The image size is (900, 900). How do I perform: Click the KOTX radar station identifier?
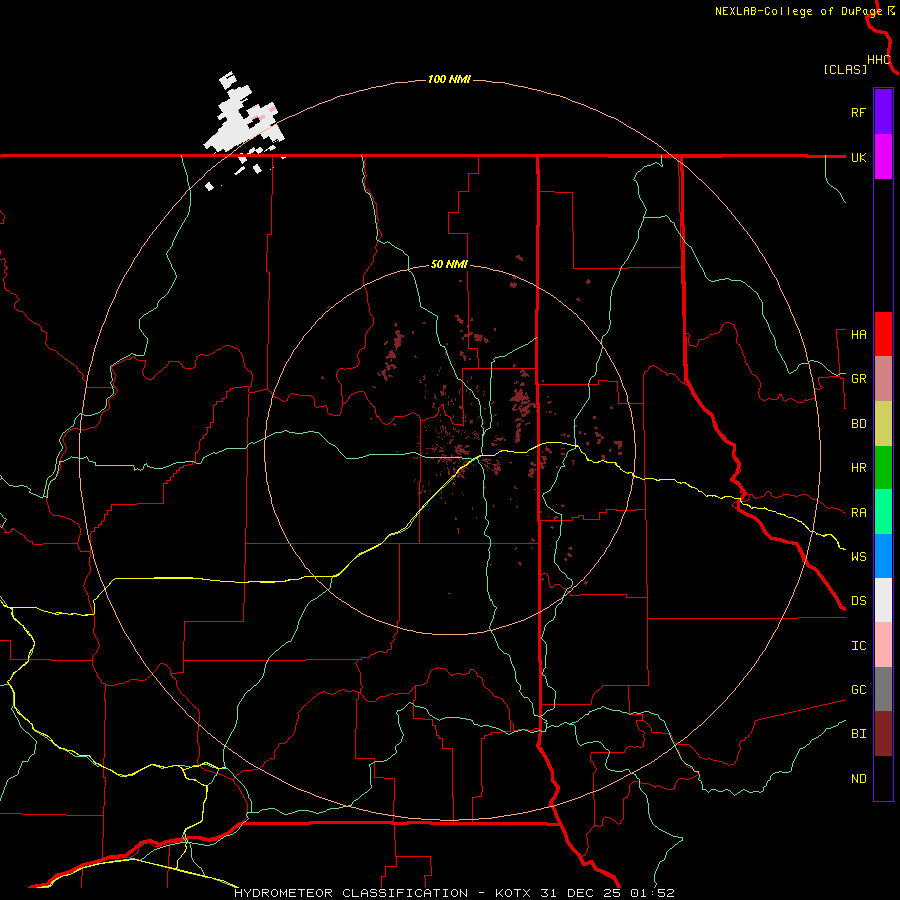tap(515, 893)
